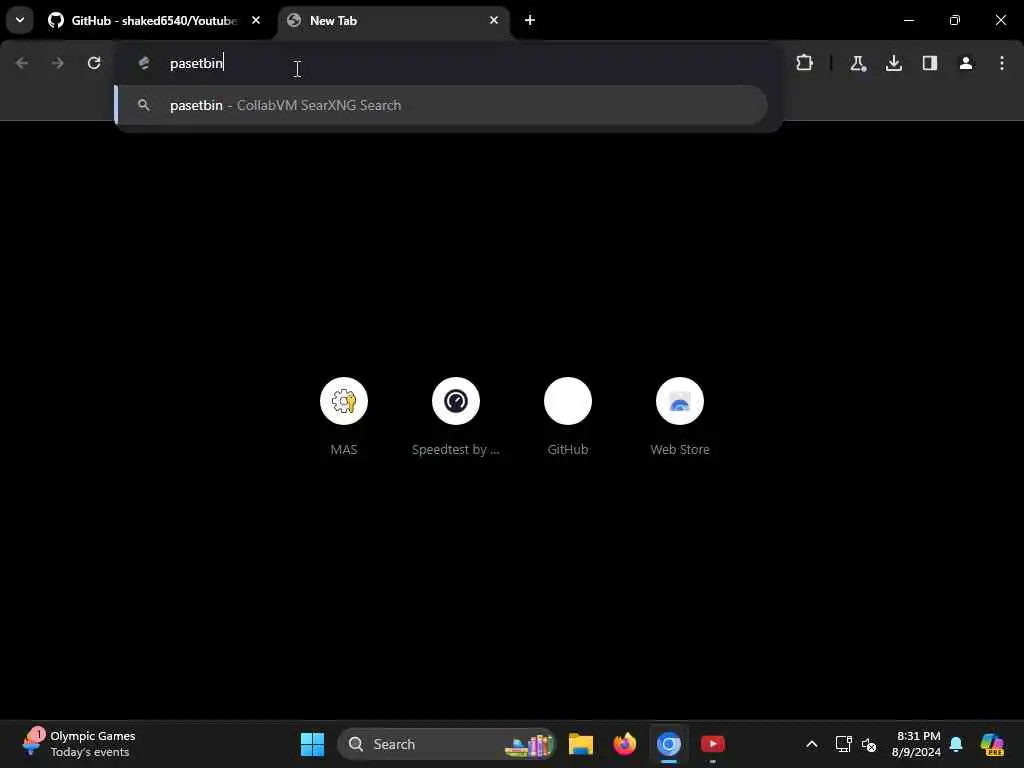Show hidden system tray icons
The width and height of the screenshot is (1024, 768).
(x=812, y=744)
